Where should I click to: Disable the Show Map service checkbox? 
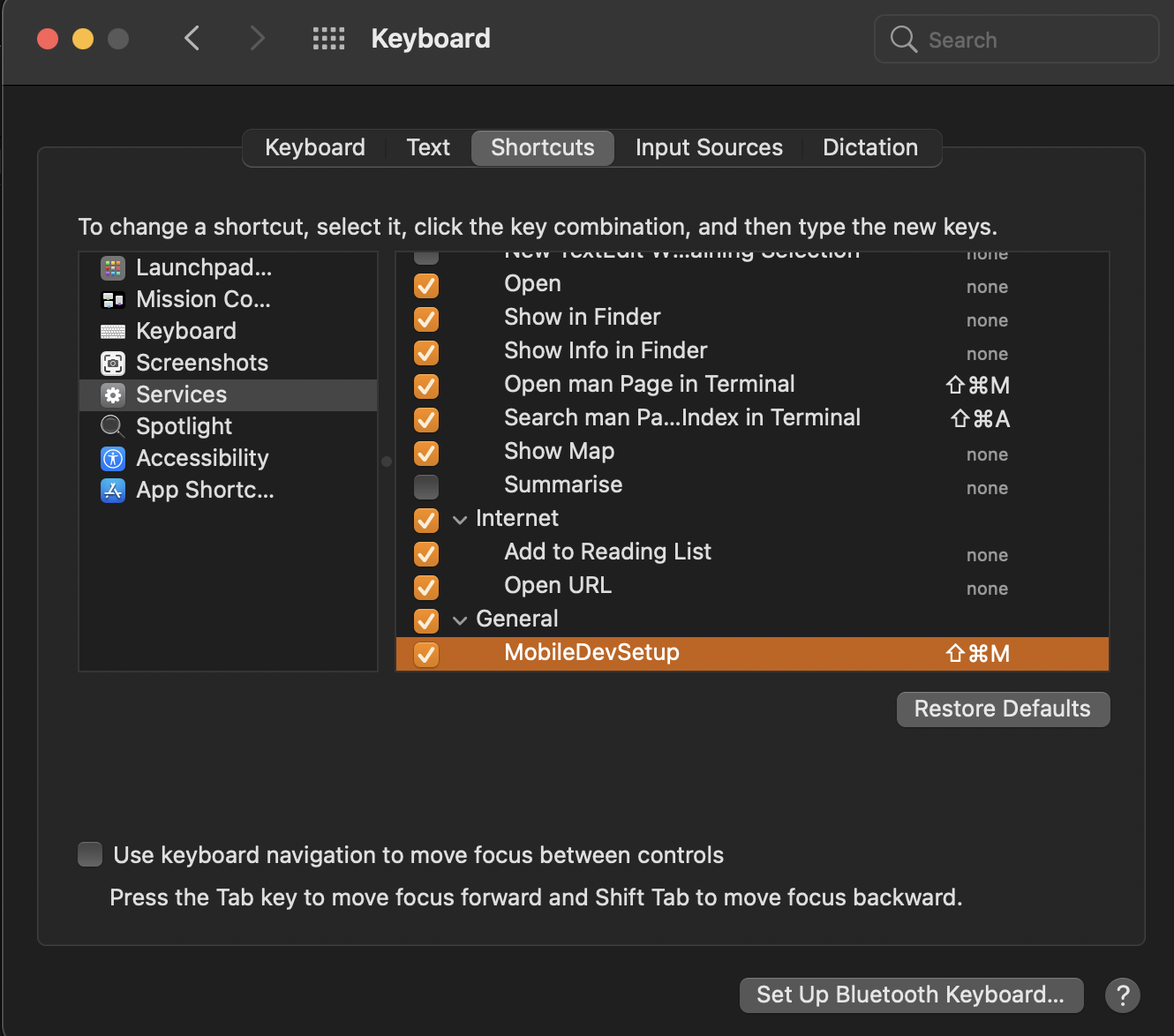(426, 453)
